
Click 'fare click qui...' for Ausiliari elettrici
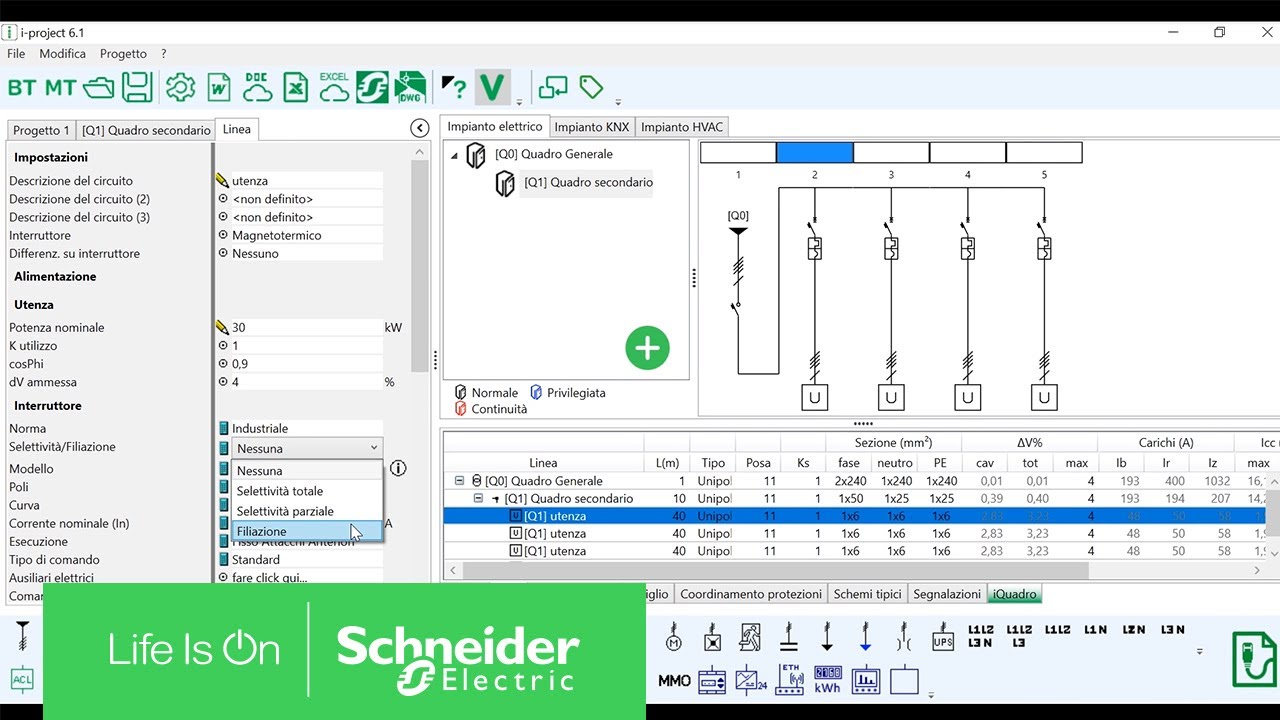point(270,578)
